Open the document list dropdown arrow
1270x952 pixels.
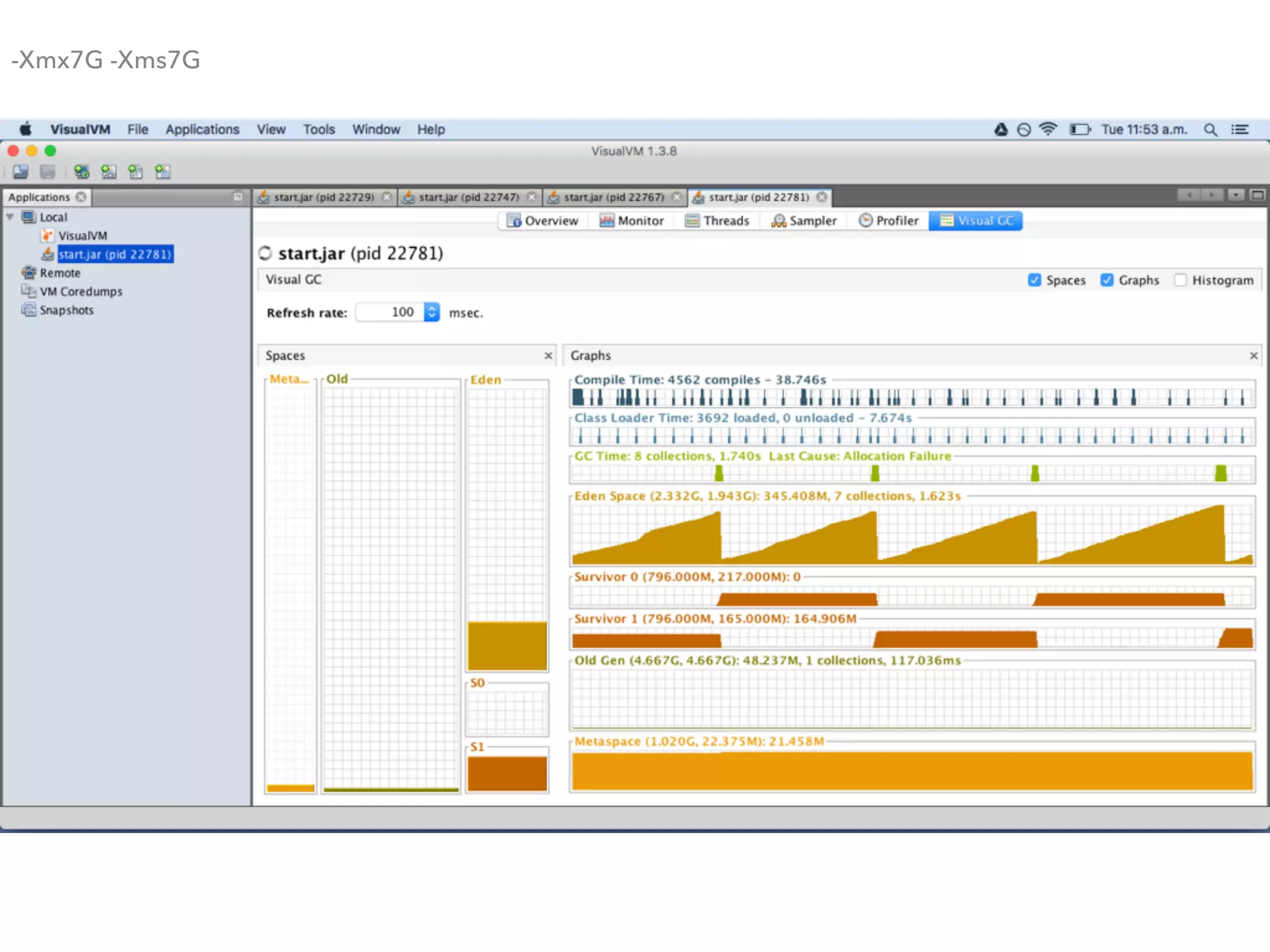click(1235, 196)
